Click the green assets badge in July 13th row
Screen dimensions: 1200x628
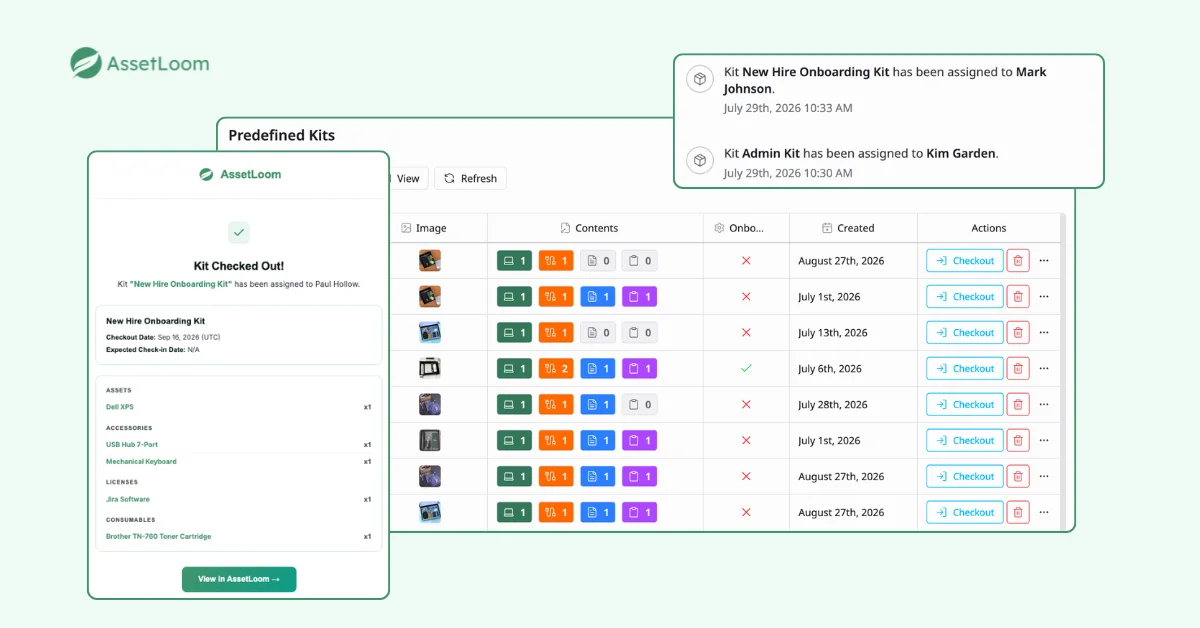tap(514, 332)
